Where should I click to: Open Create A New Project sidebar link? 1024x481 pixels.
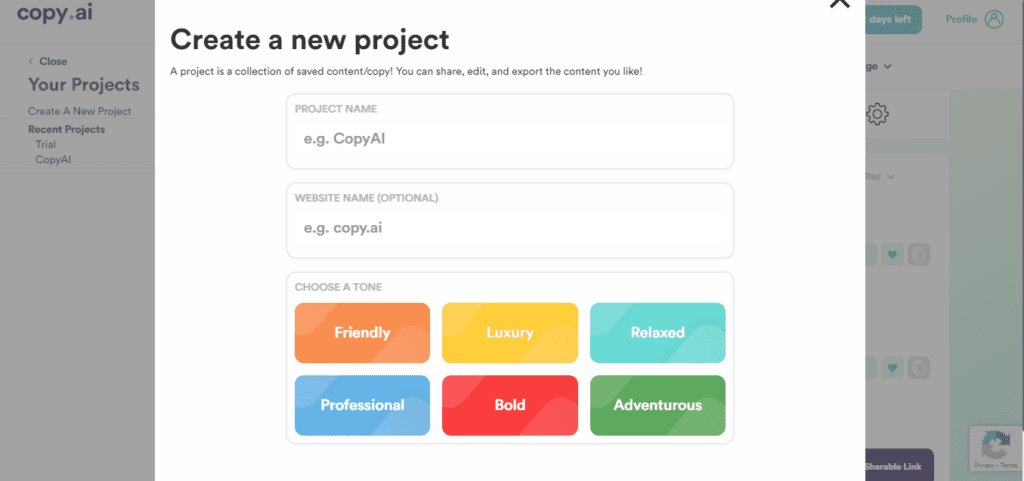80,111
